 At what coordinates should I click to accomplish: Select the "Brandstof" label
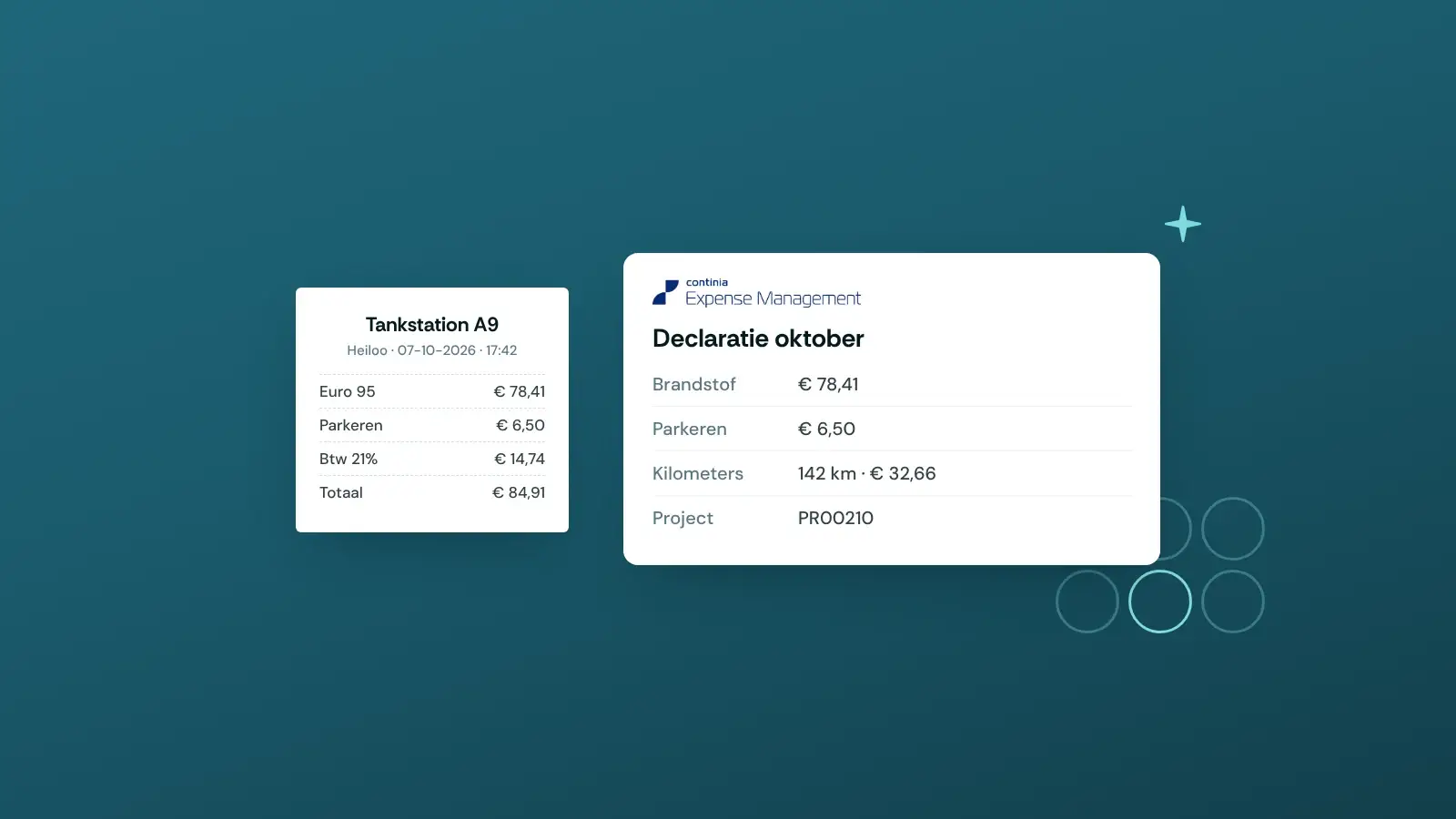(694, 384)
